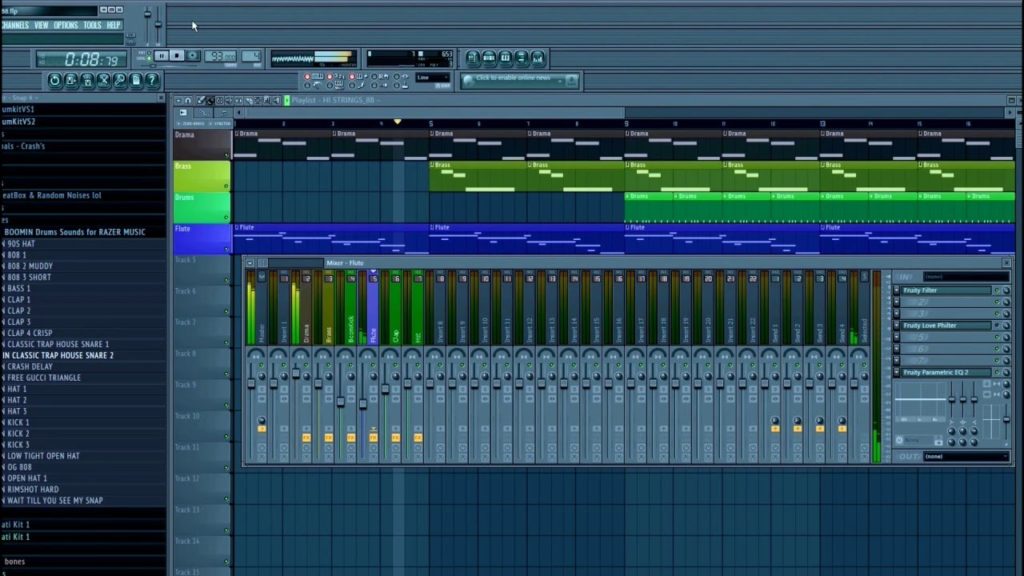Mute the Flute playlist track
1024x576 pixels.
pos(227,249)
